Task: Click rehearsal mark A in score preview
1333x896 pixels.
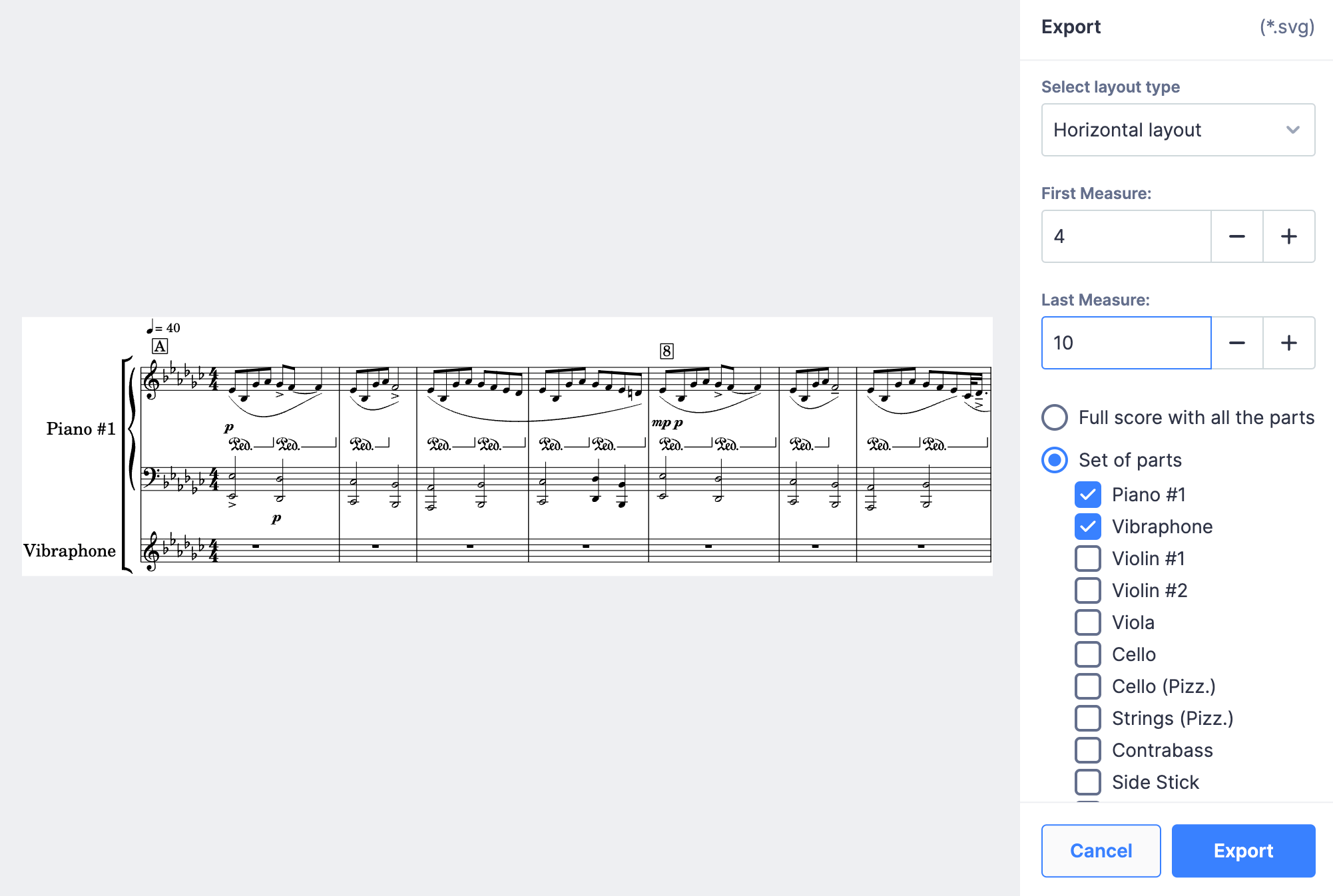Action: click(160, 346)
